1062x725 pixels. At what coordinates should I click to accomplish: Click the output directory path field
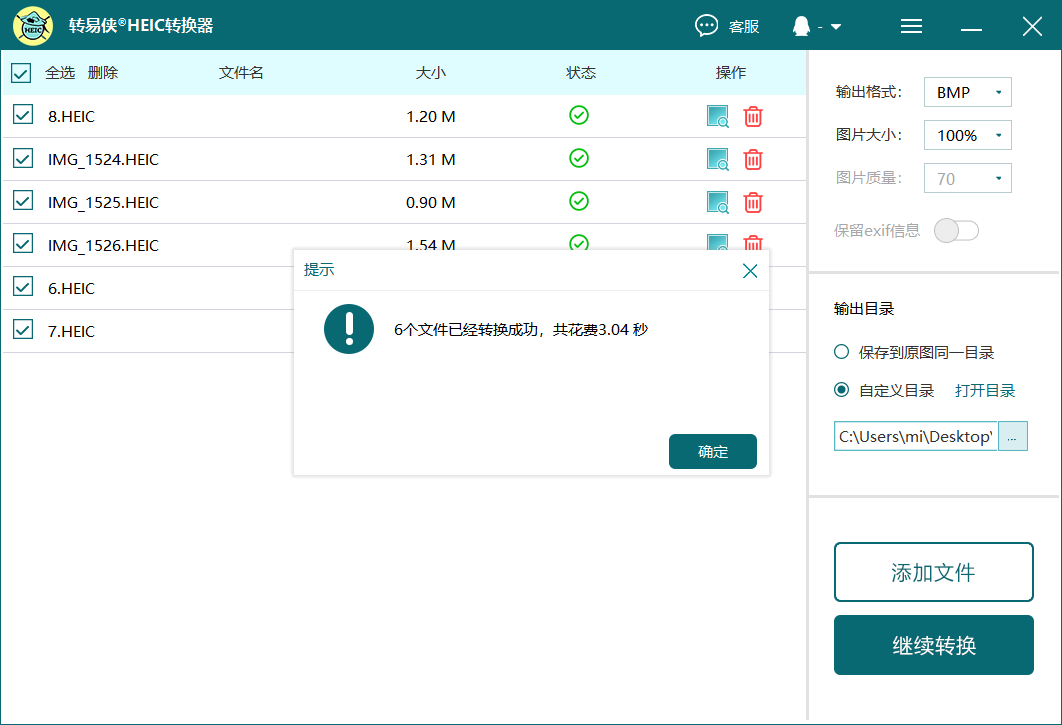pos(916,436)
